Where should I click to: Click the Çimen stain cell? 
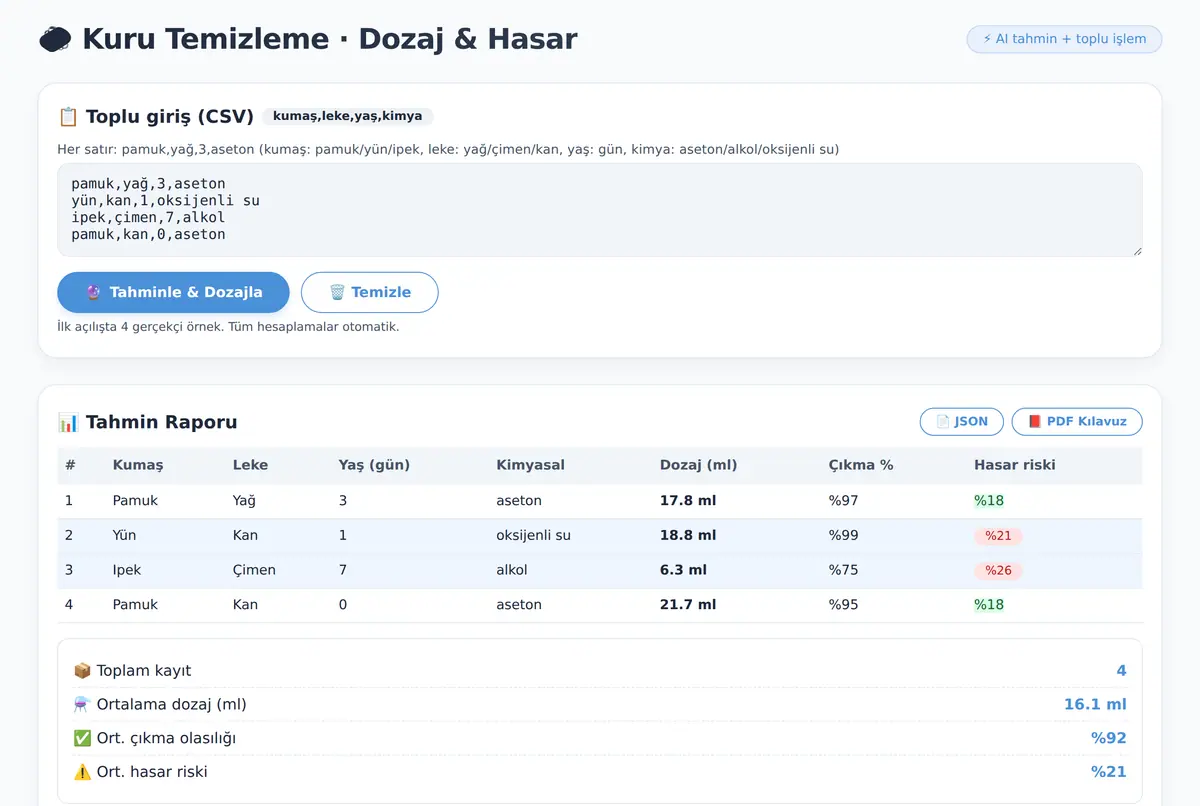(254, 570)
